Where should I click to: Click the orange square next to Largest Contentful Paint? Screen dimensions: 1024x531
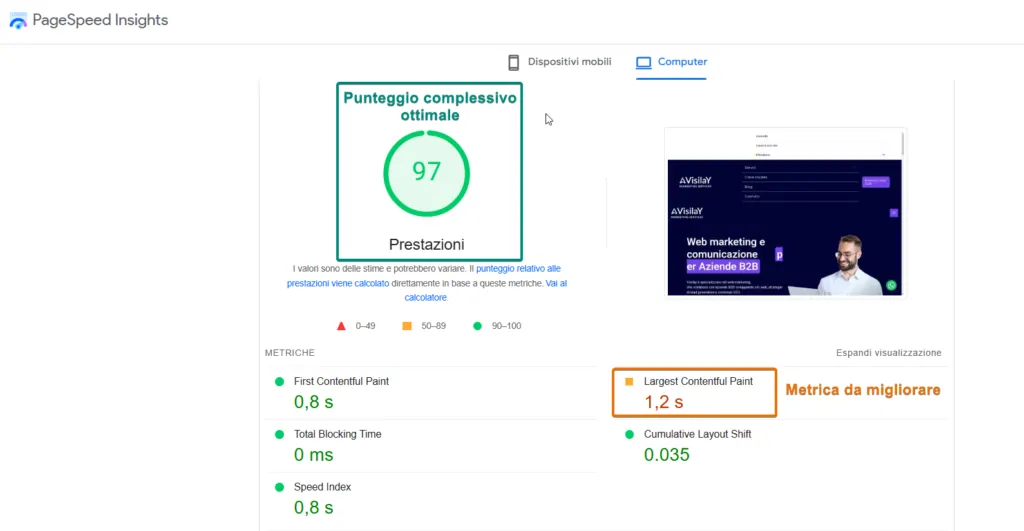pos(629,381)
